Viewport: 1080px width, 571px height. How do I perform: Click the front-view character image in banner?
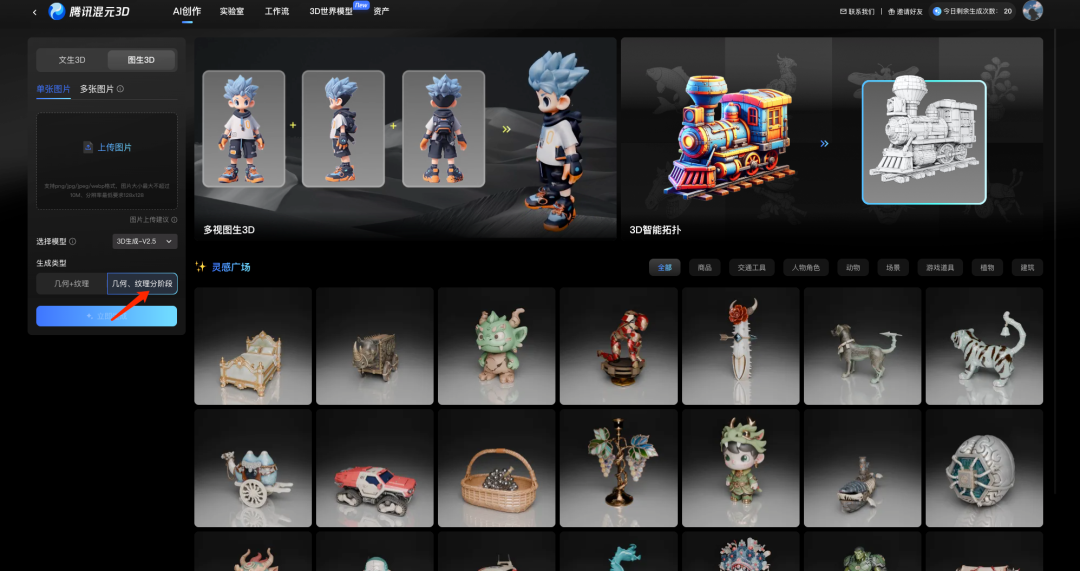tap(243, 129)
